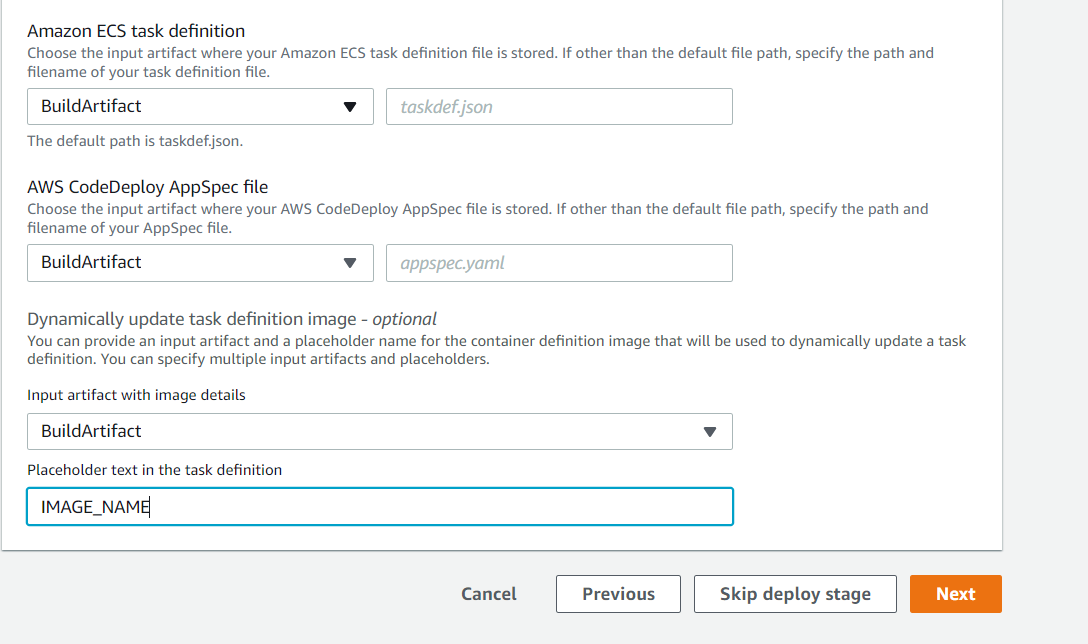Proceed with the orange Next button
Image resolution: width=1088 pixels, height=644 pixels.
[955, 594]
